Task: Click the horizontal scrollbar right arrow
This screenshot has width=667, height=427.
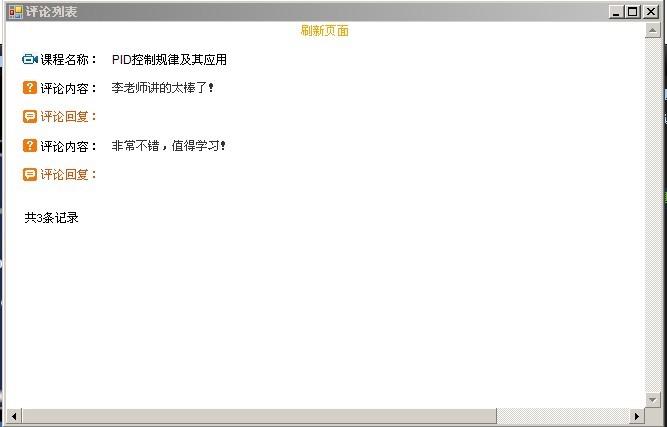Action: [x=637, y=415]
